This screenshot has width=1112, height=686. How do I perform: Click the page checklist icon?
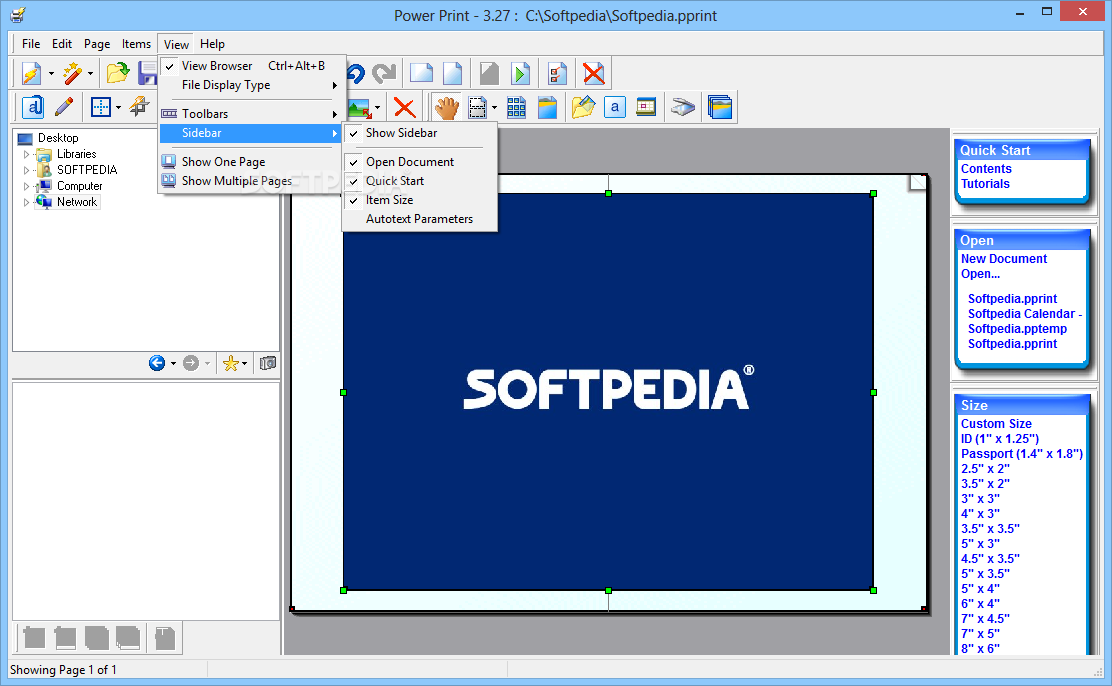pos(557,73)
